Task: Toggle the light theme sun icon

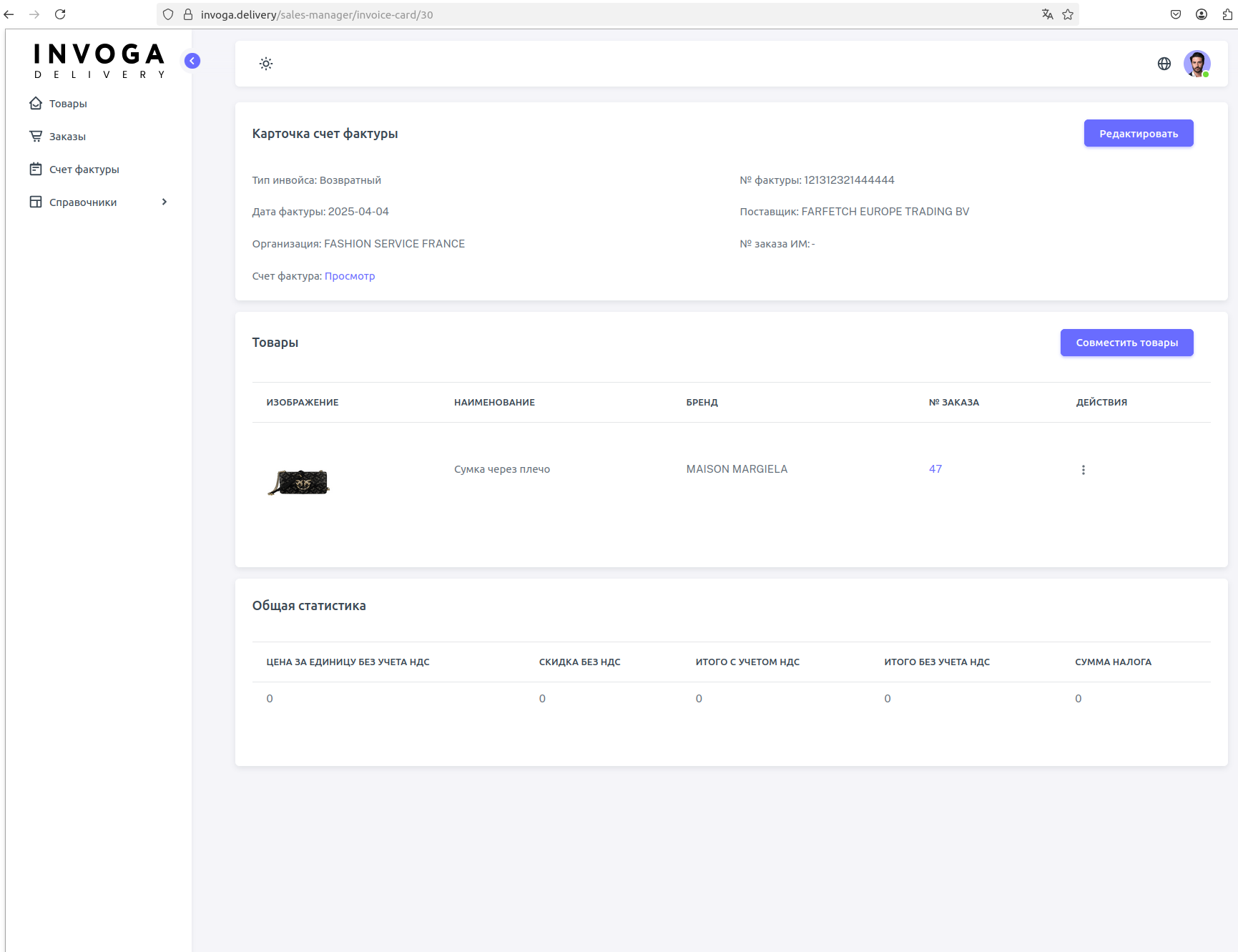Action: click(266, 64)
